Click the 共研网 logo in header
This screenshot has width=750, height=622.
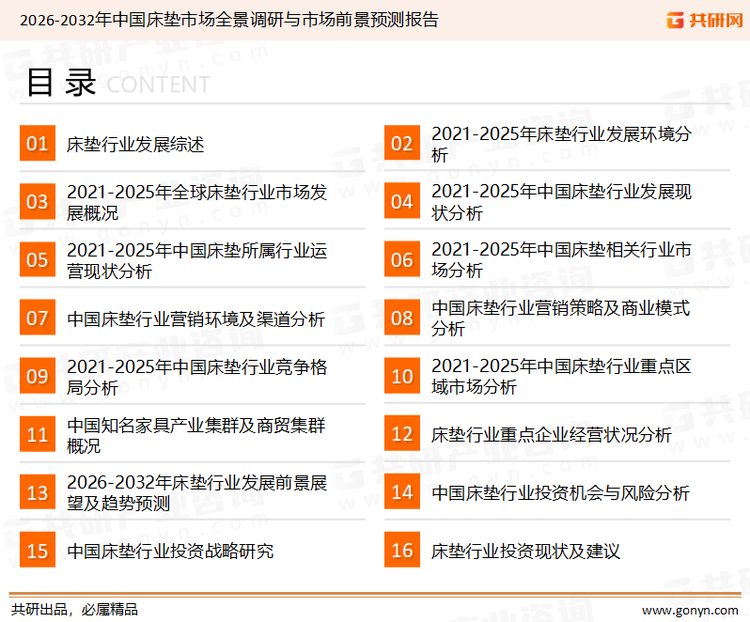[705, 20]
